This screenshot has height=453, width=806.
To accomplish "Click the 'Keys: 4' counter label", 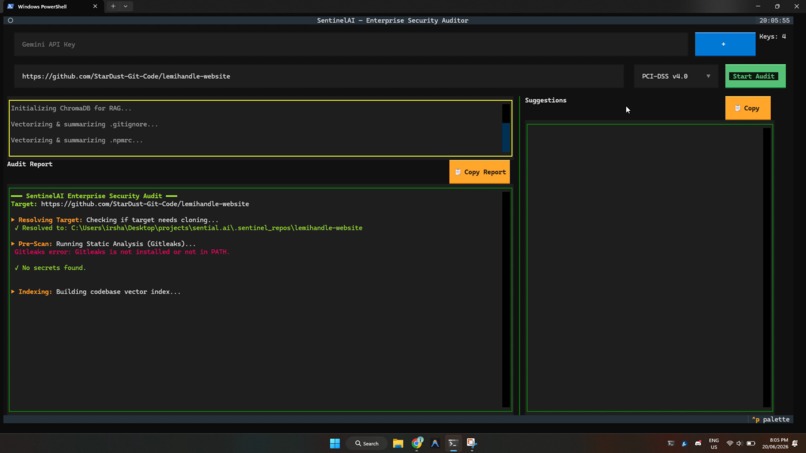I will click(773, 37).
